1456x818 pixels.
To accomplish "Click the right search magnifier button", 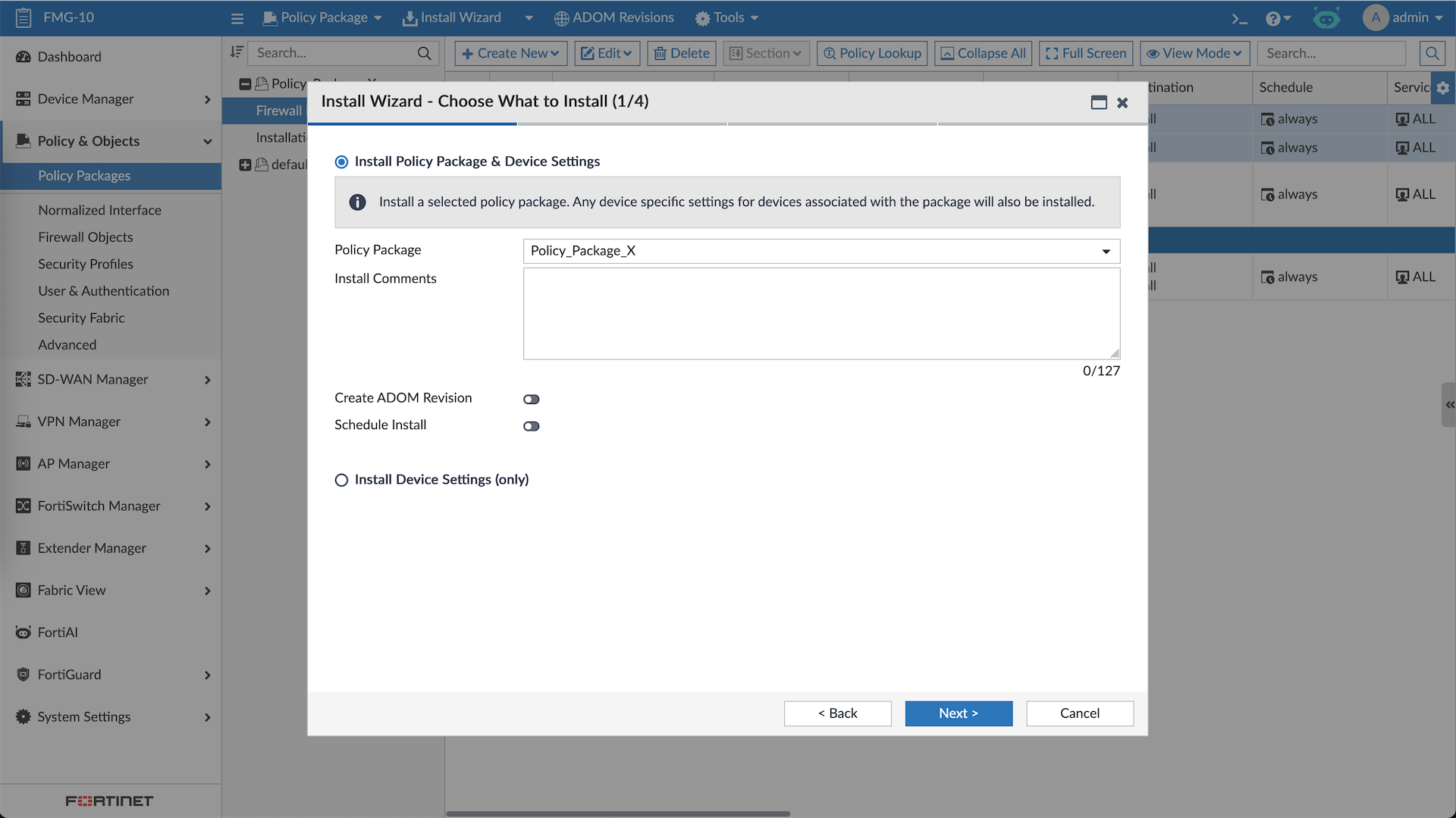I will pyautogui.click(x=1432, y=53).
